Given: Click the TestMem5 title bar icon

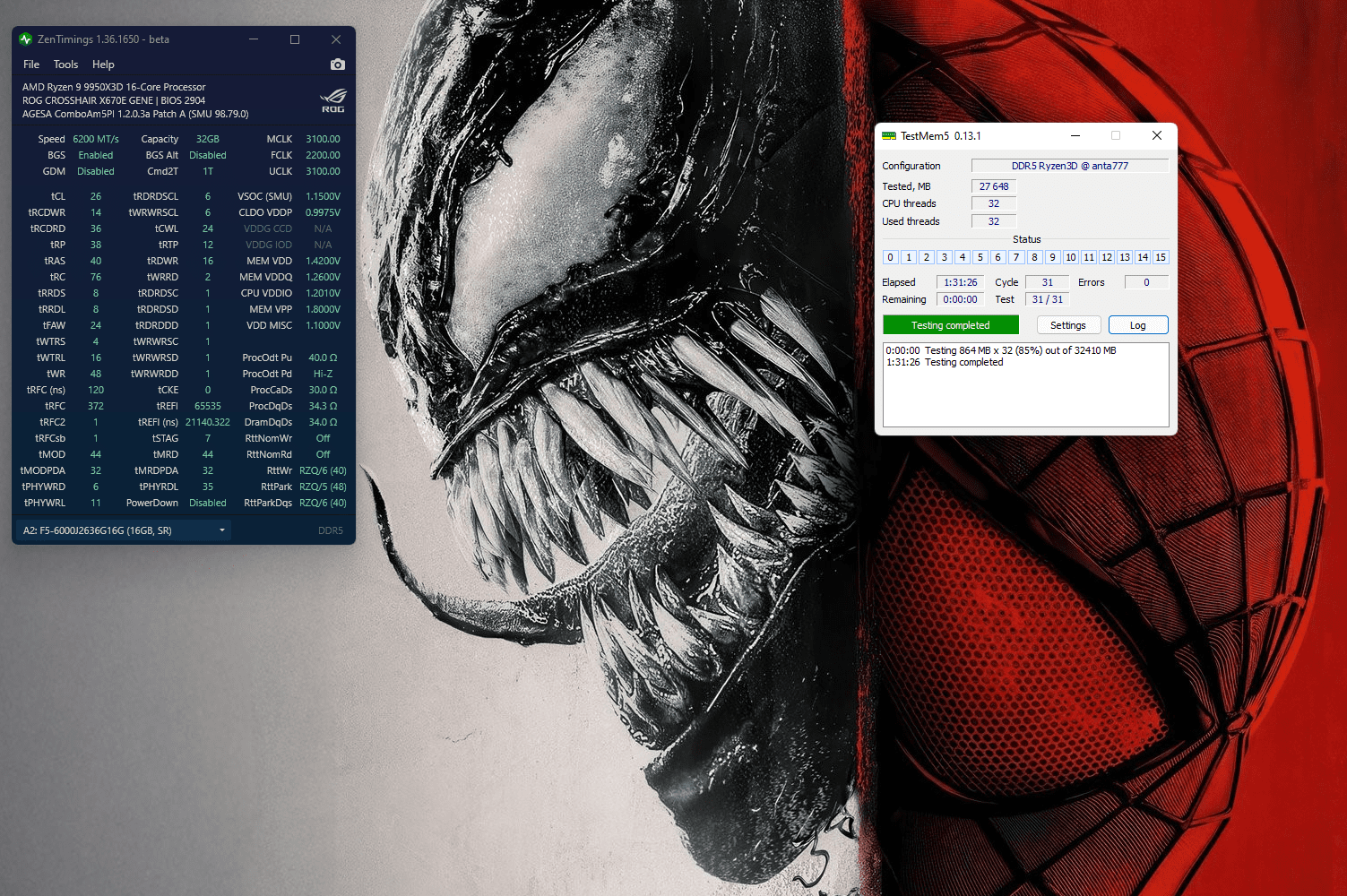Looking at the screenshot, I should pyautogui.click(x=889, y=136).
